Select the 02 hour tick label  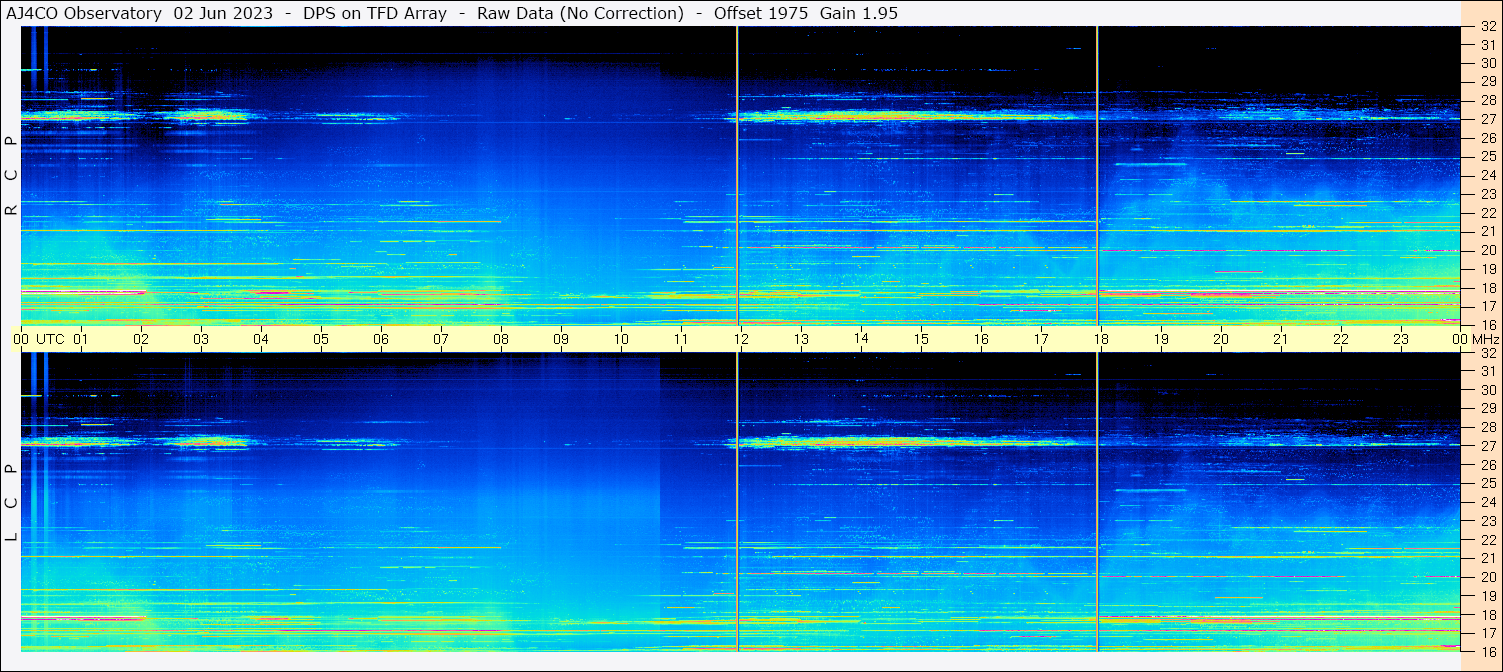tap(141, 339)
